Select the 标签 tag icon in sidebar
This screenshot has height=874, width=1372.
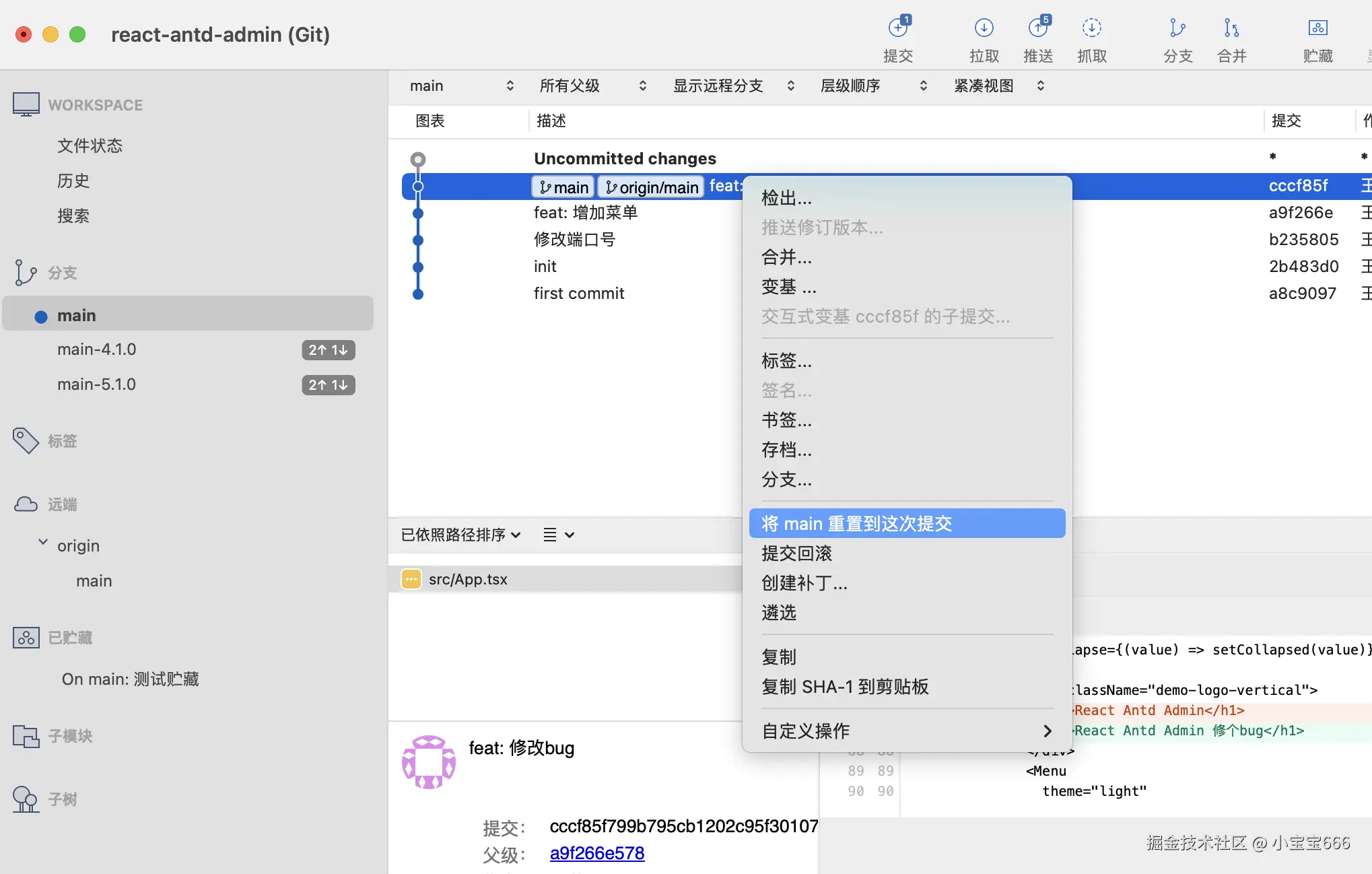[x=26, y=440]
